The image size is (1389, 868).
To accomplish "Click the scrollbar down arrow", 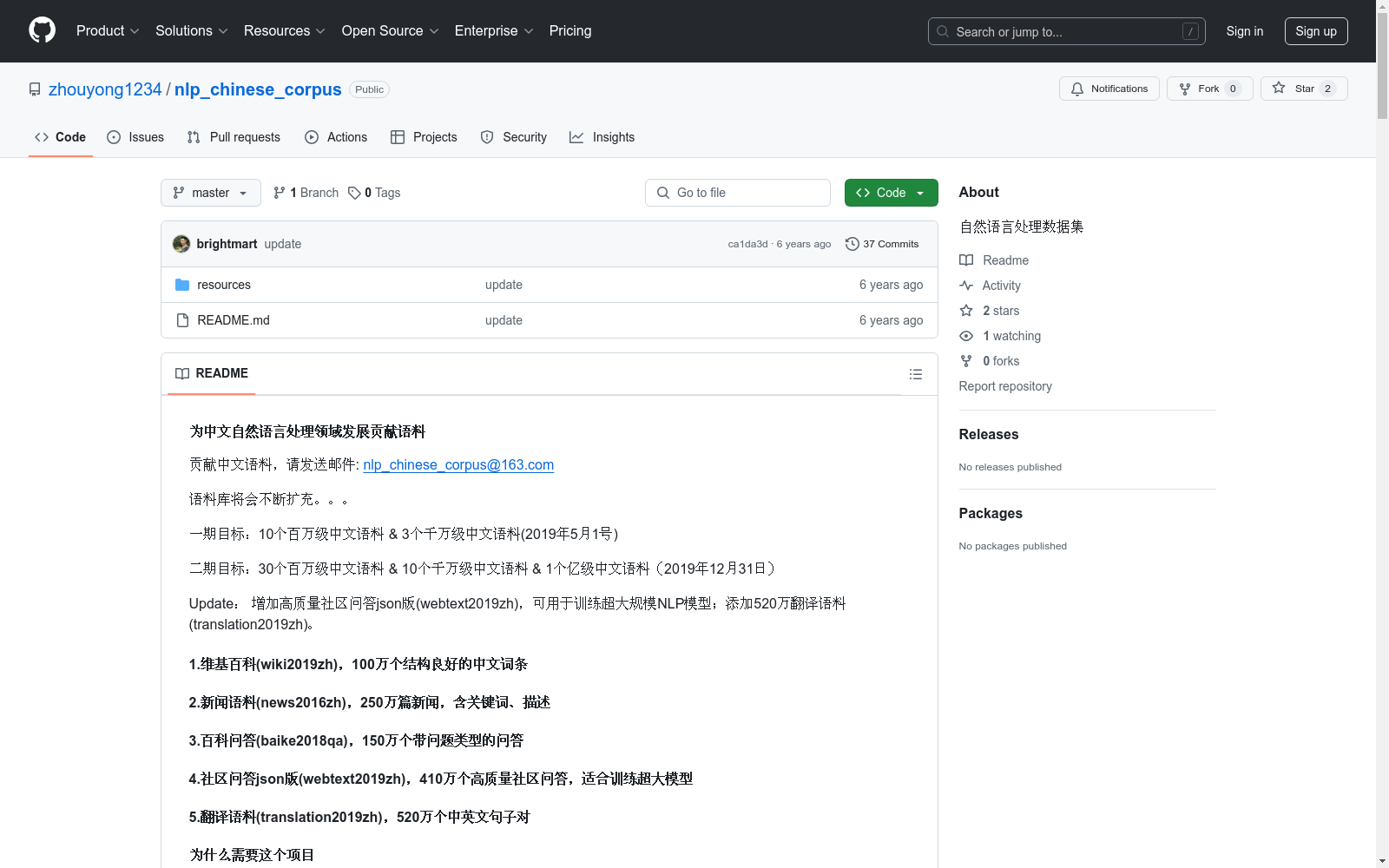I will click(x=1382, y=861).
